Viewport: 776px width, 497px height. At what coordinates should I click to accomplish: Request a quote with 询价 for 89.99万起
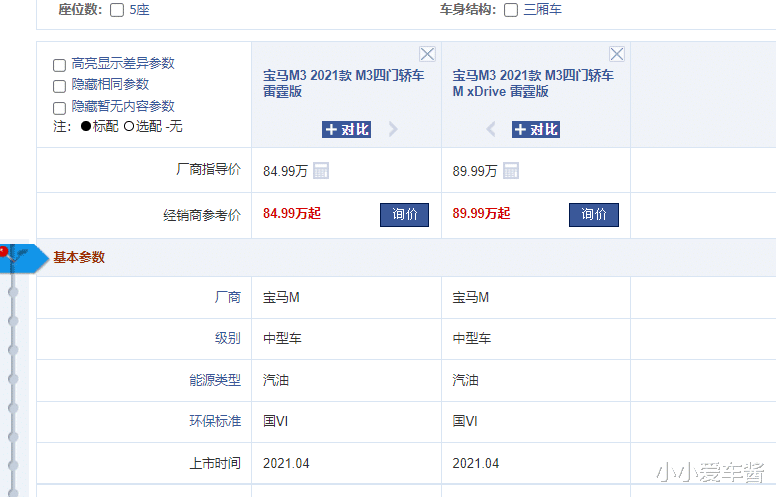pos(594,214)
